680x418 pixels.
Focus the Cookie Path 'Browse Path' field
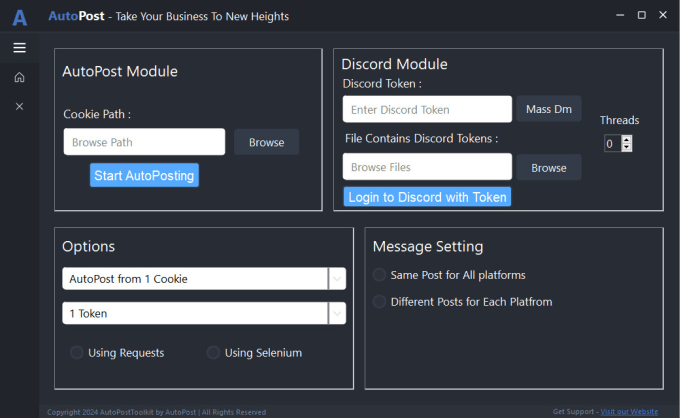tap(144, 142)
